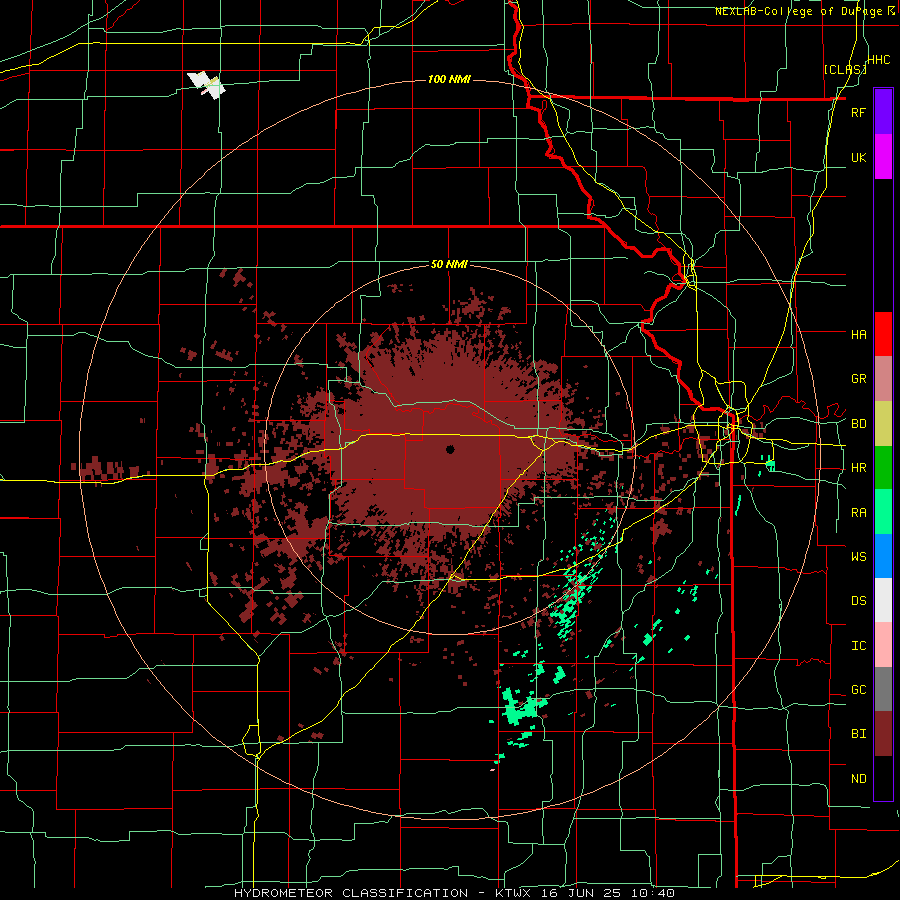Select the BD yellow legend color block
900x900 pixels.
click(883, 424)
